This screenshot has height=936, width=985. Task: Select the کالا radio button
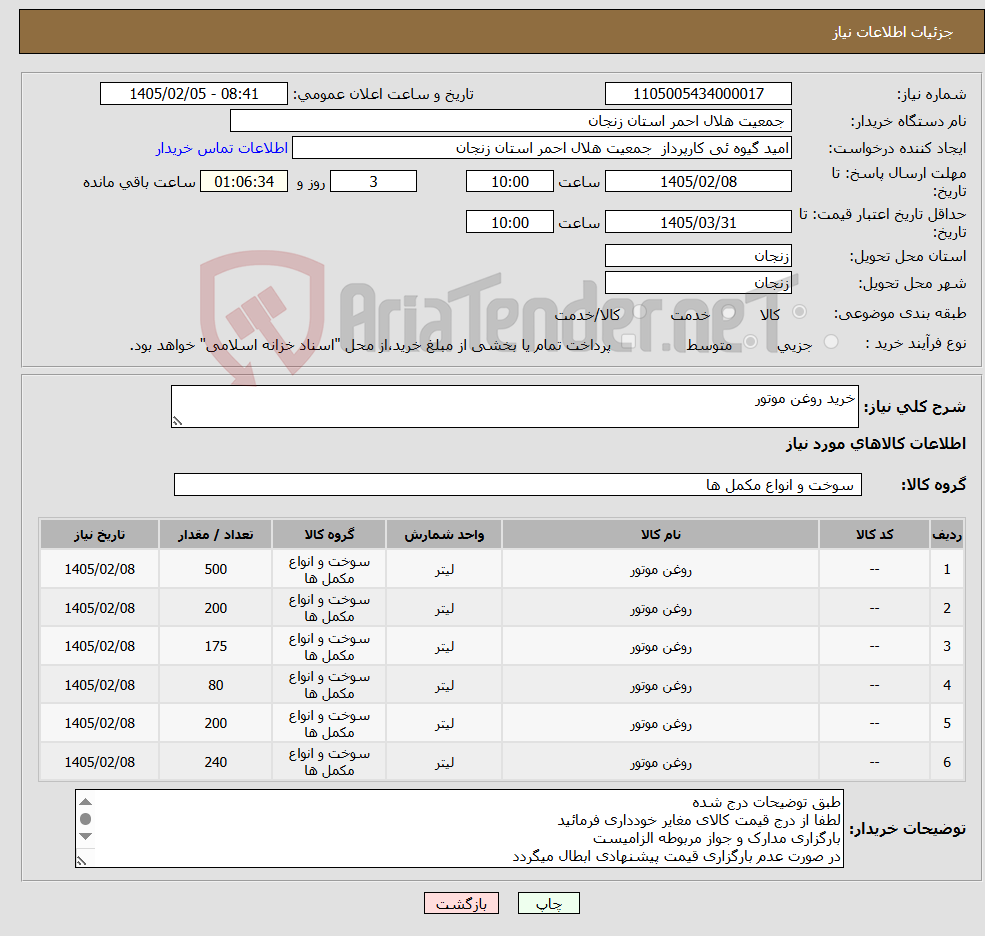(799, 312)
